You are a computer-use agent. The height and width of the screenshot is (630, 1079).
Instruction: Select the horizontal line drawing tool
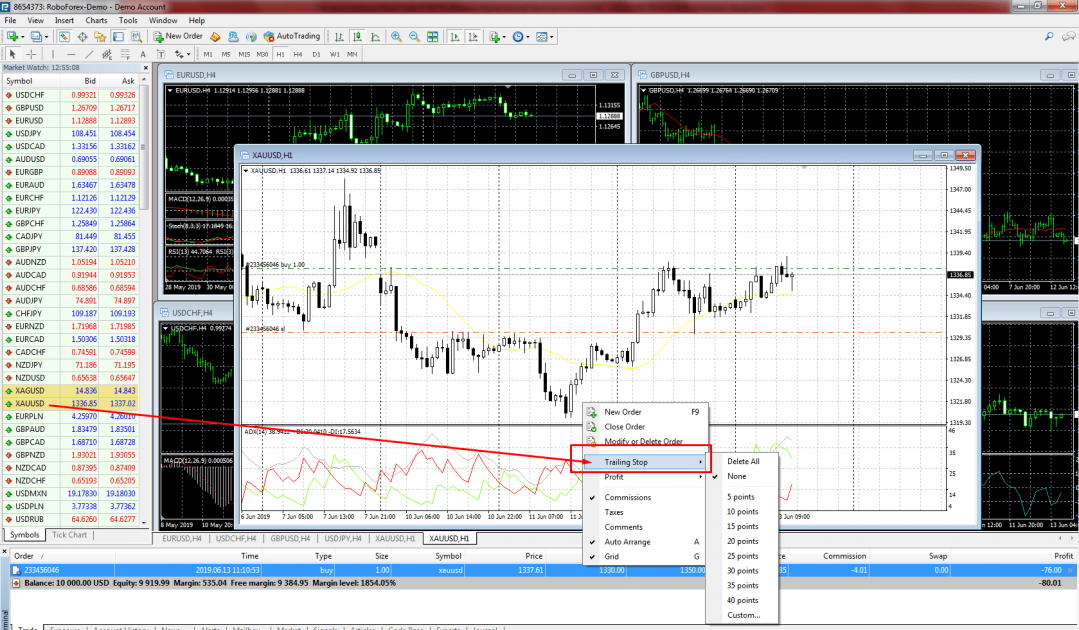[x=71, y=54]
